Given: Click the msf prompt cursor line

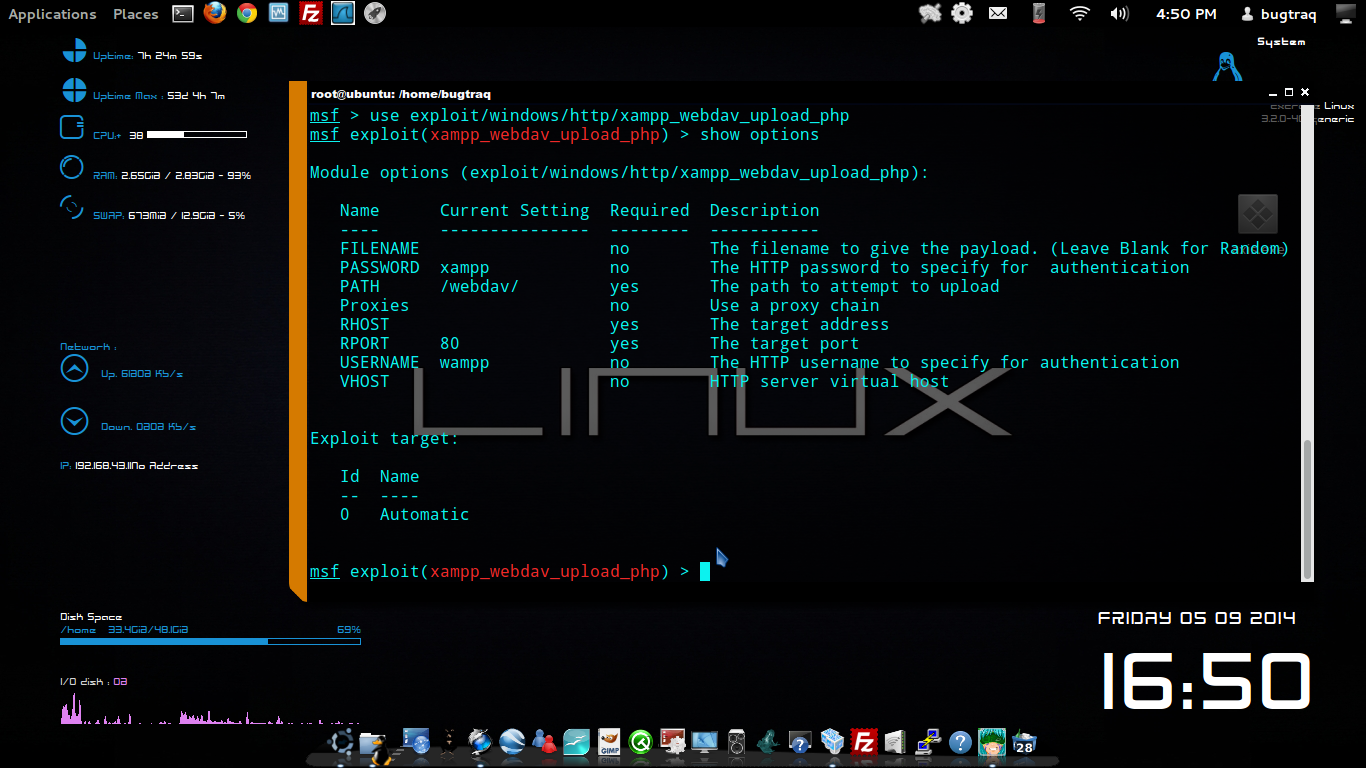Looking at the screenshot, I should coord(510,571).
